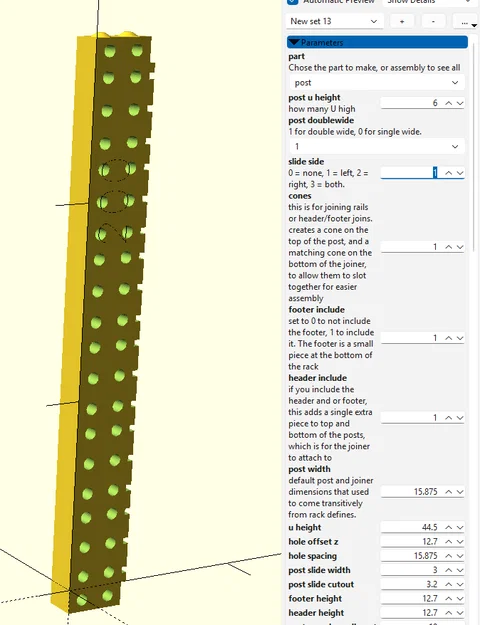Click the hole spacing 15.875 field

tap(411, 555)
